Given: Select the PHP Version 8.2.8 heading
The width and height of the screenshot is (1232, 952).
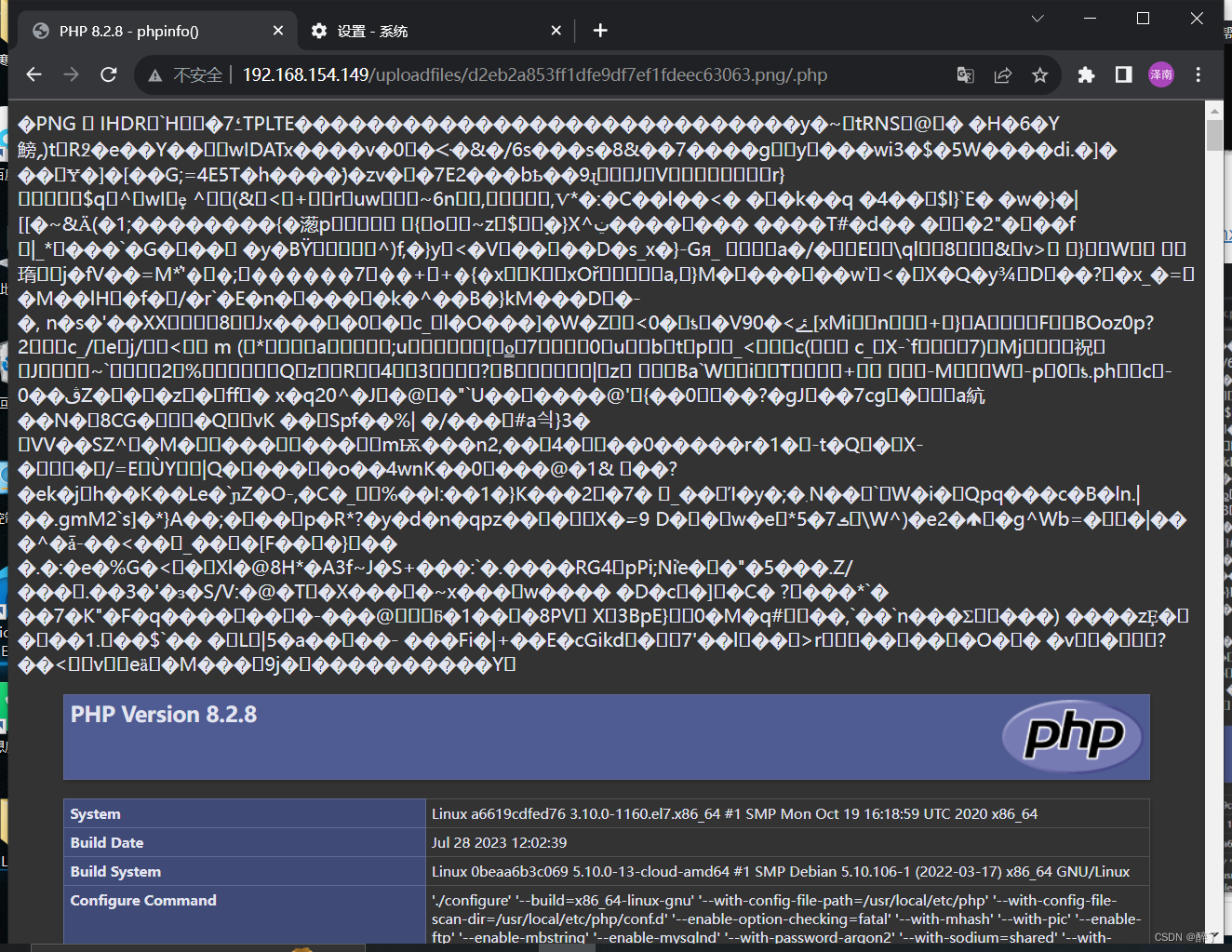Looking at the screenshot, I should (164, 715).
